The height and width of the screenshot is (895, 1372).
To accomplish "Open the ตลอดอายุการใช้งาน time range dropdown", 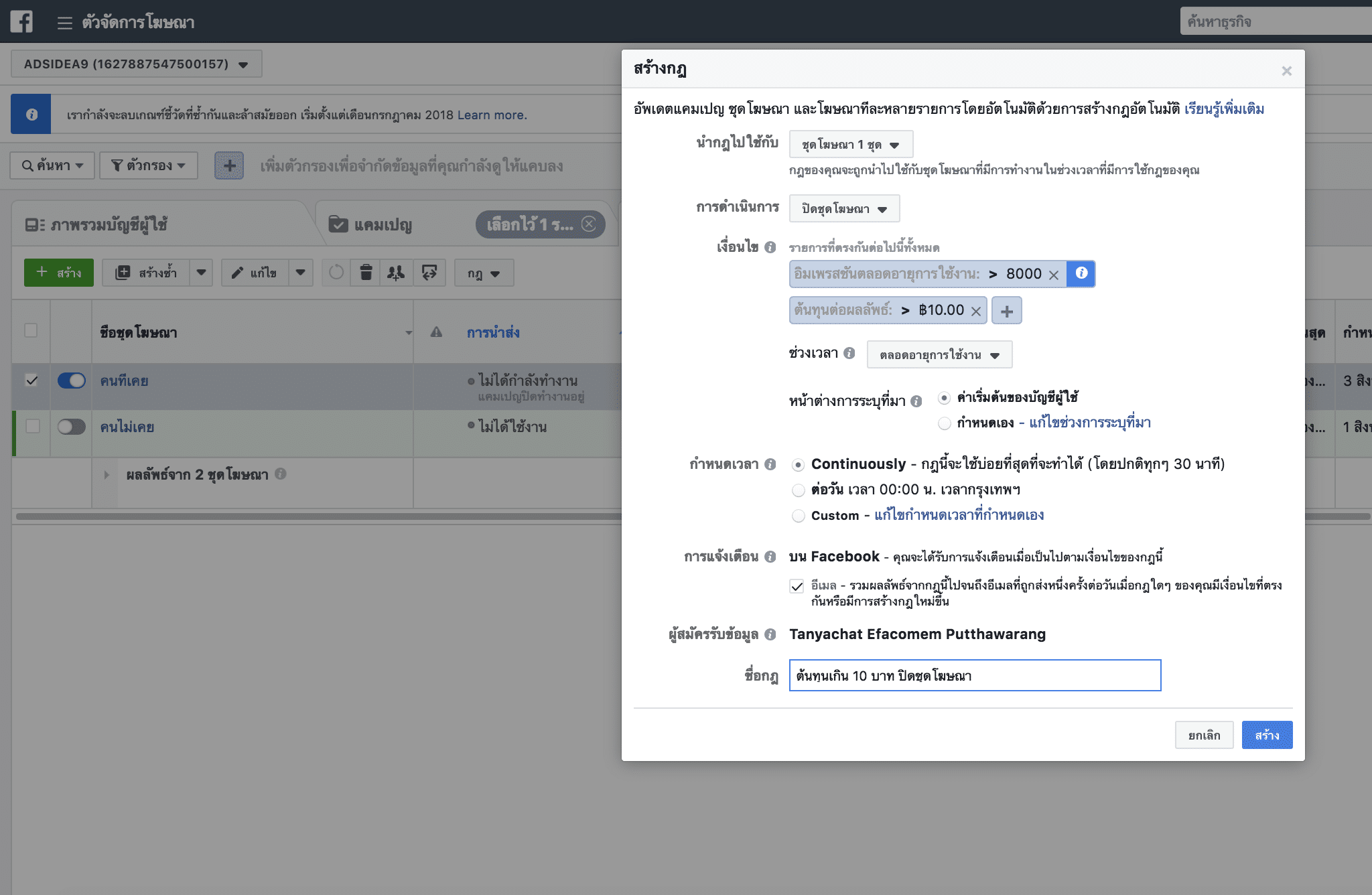I will 939,355.
